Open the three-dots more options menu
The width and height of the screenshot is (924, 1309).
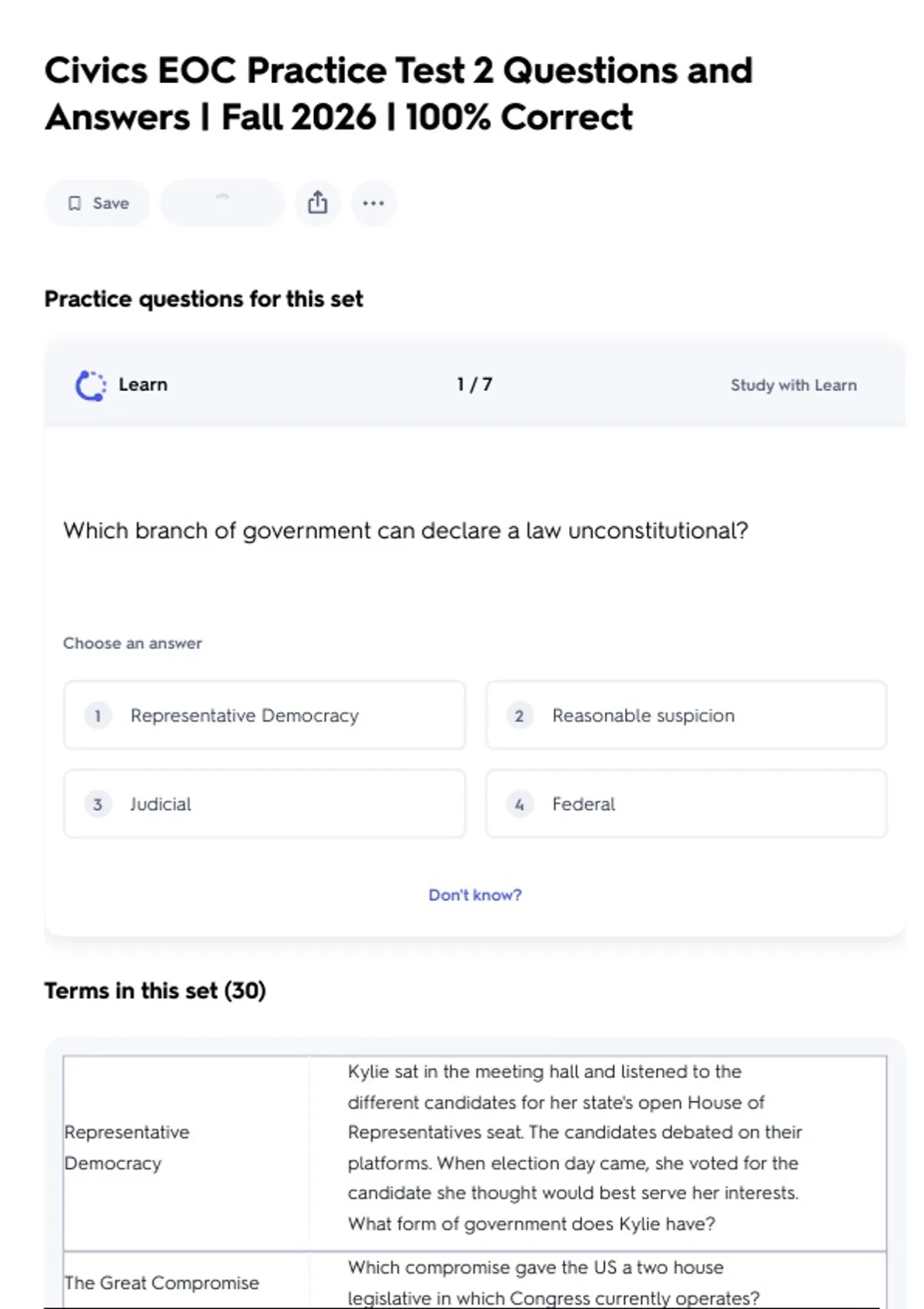click(x=373, y=203)
